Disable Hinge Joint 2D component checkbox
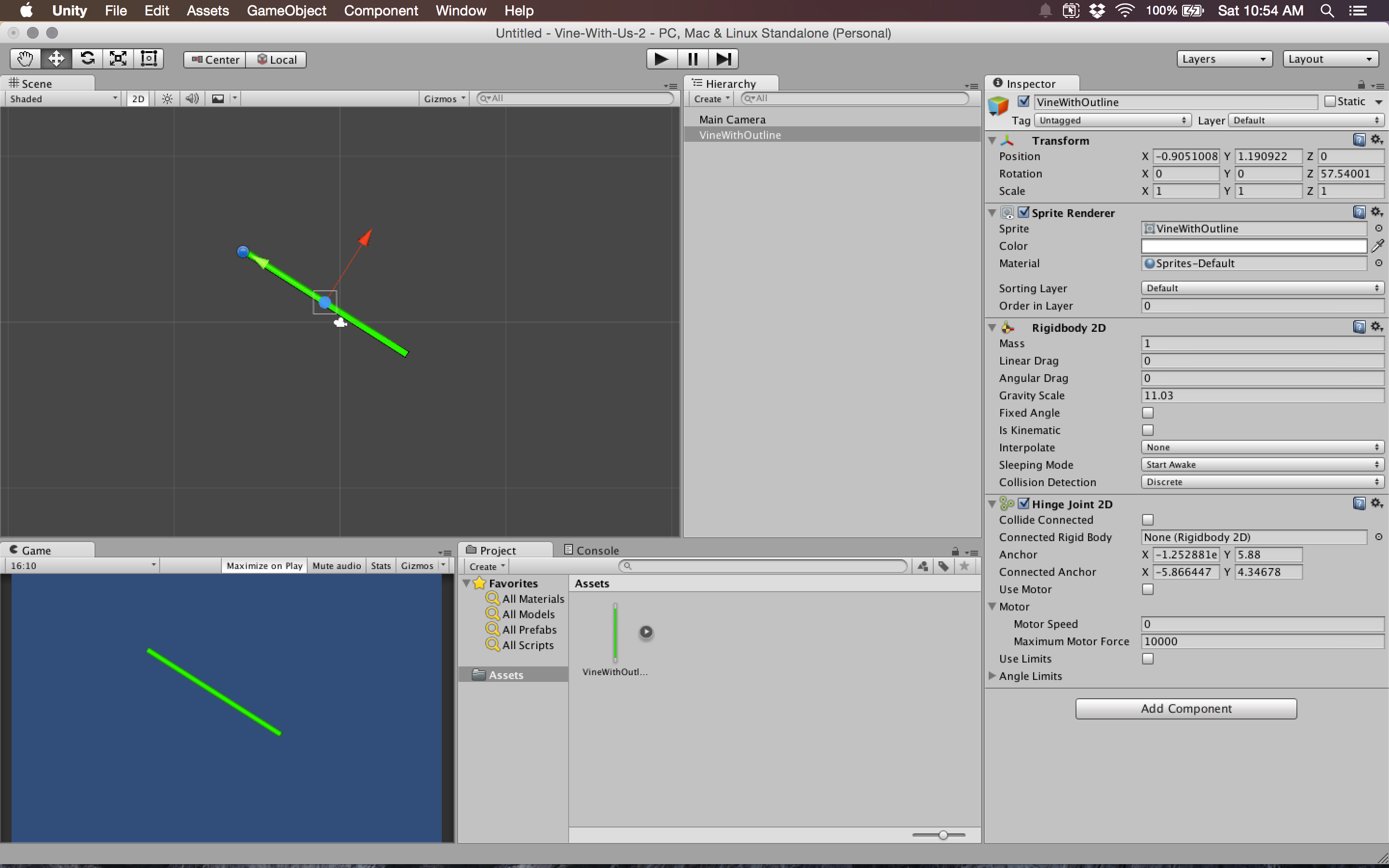Viewport: 1389px width, 868px height. [x=1023, y=503]
